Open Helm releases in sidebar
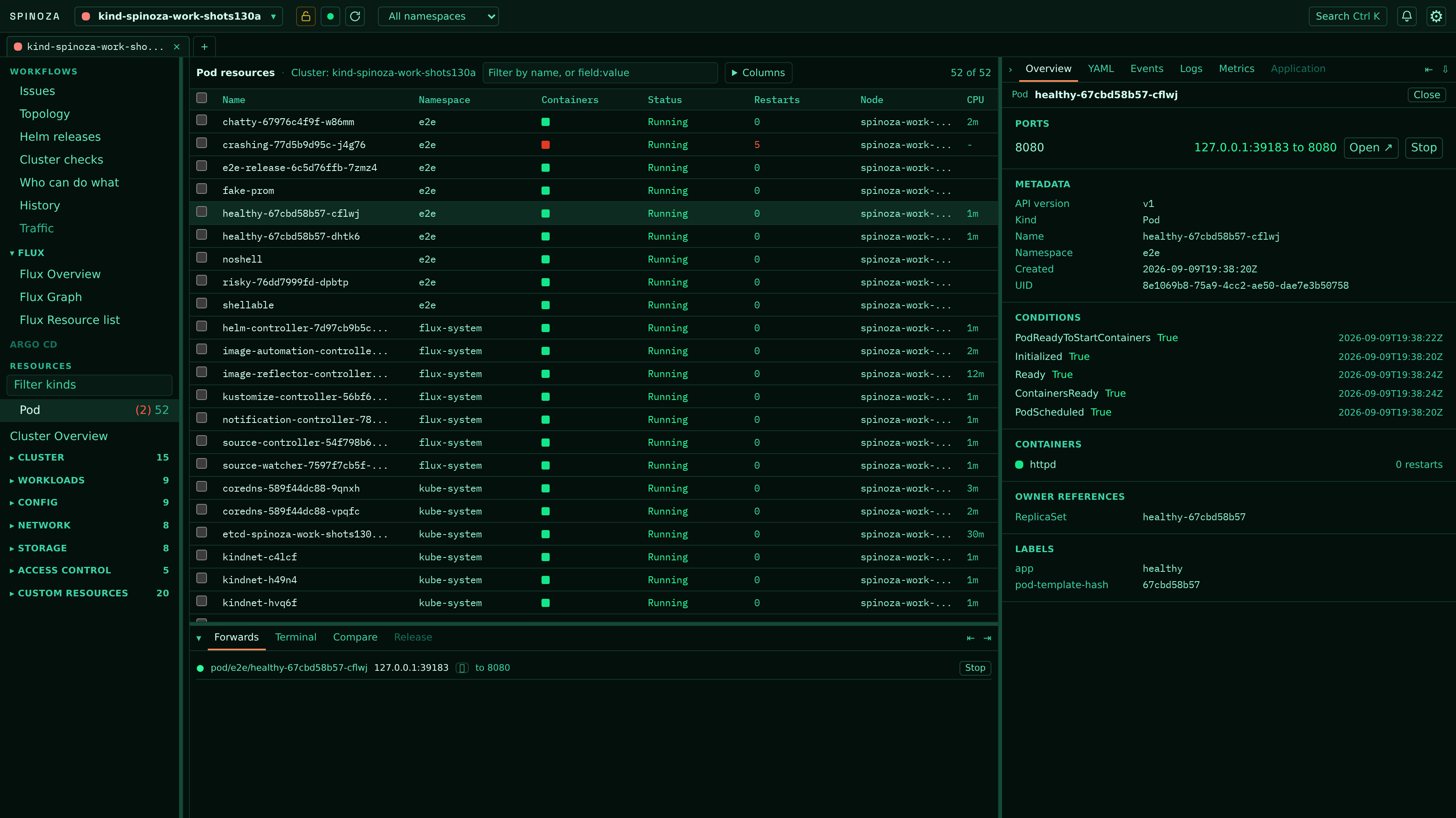This screenshot has width=1456, height=818. [x=60, y=137]
